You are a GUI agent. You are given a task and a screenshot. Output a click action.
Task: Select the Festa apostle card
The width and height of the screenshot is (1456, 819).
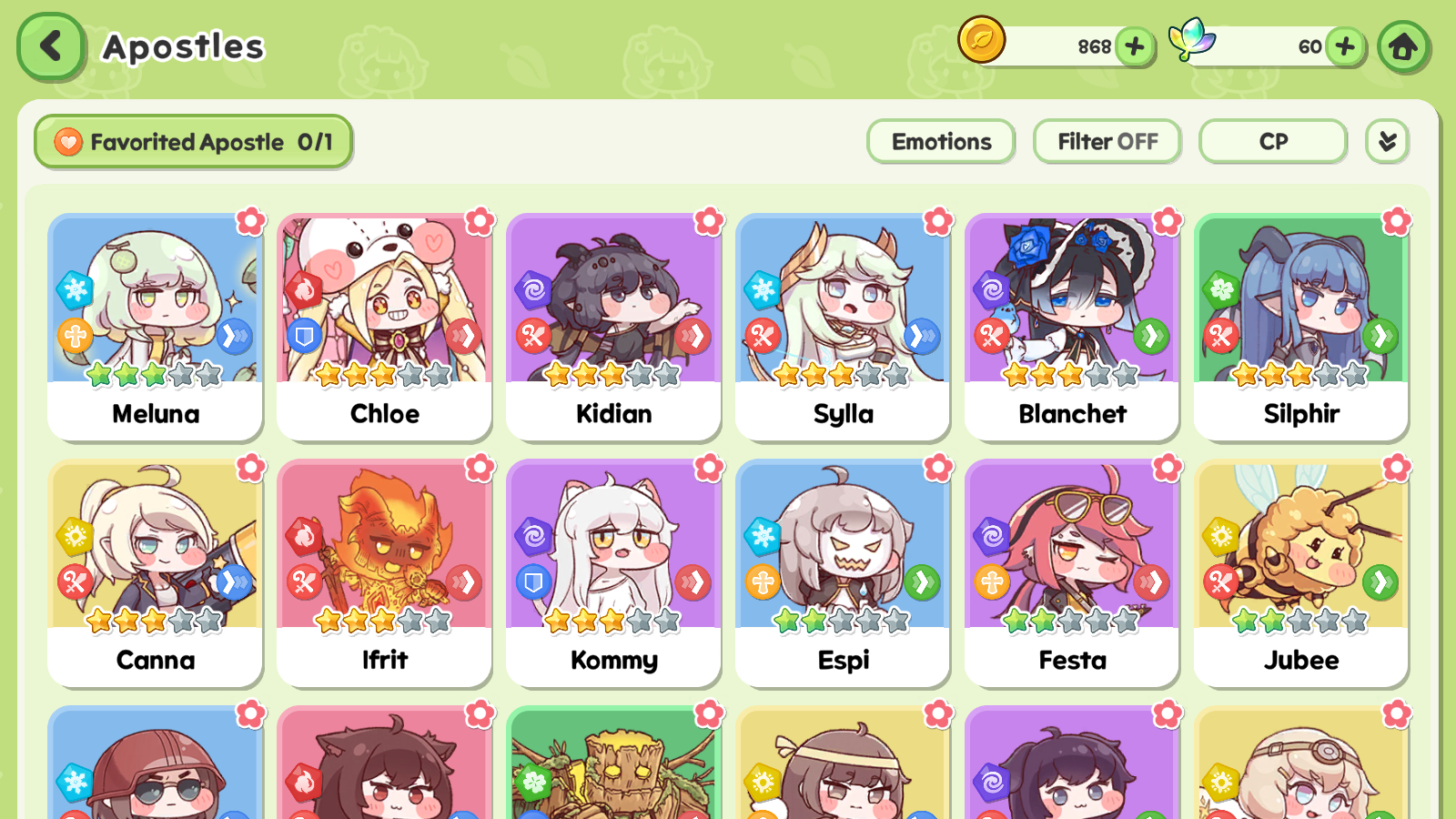tap(1072, 573)
